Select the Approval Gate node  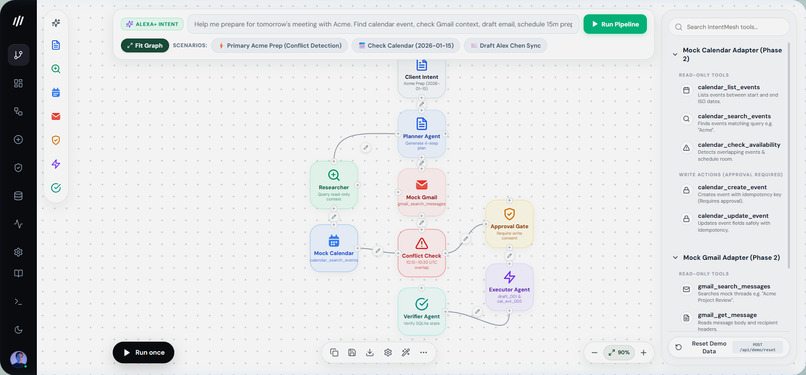coord(509,224)
